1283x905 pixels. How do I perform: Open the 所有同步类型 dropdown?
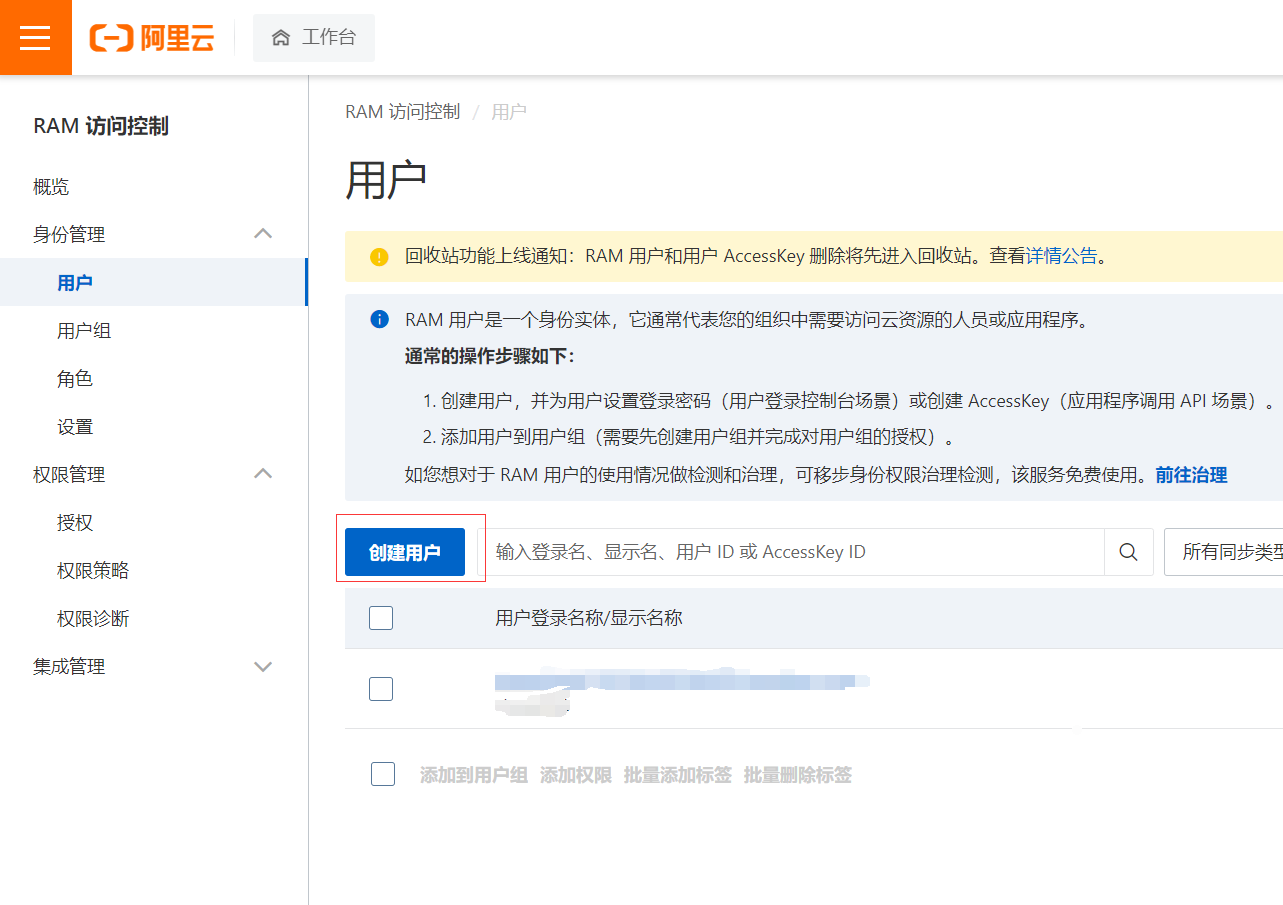pos(1224,552)
